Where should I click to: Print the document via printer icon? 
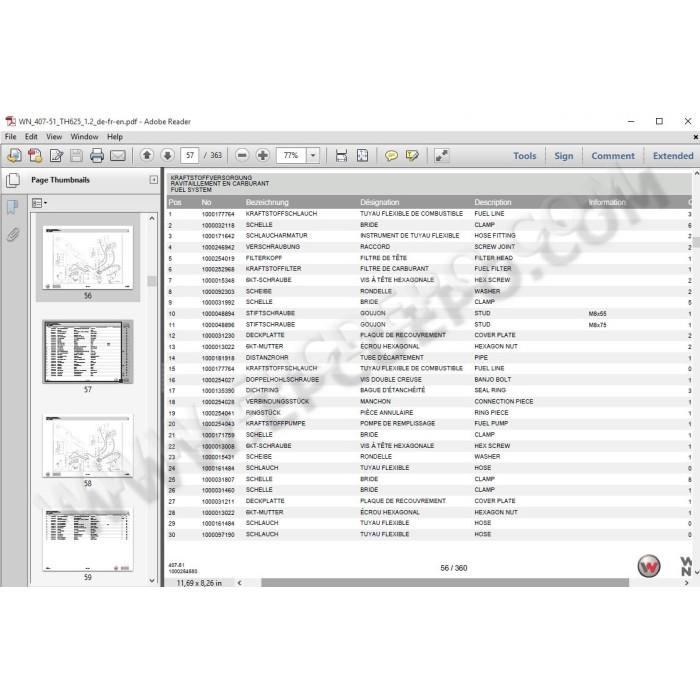(x=97, y=155)
